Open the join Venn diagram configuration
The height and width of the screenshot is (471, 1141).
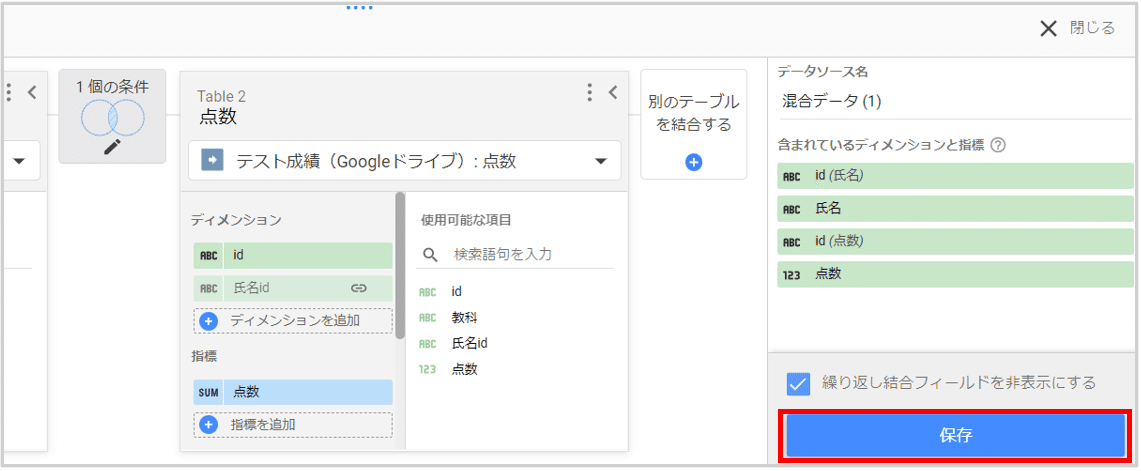(x=112, y=116)
